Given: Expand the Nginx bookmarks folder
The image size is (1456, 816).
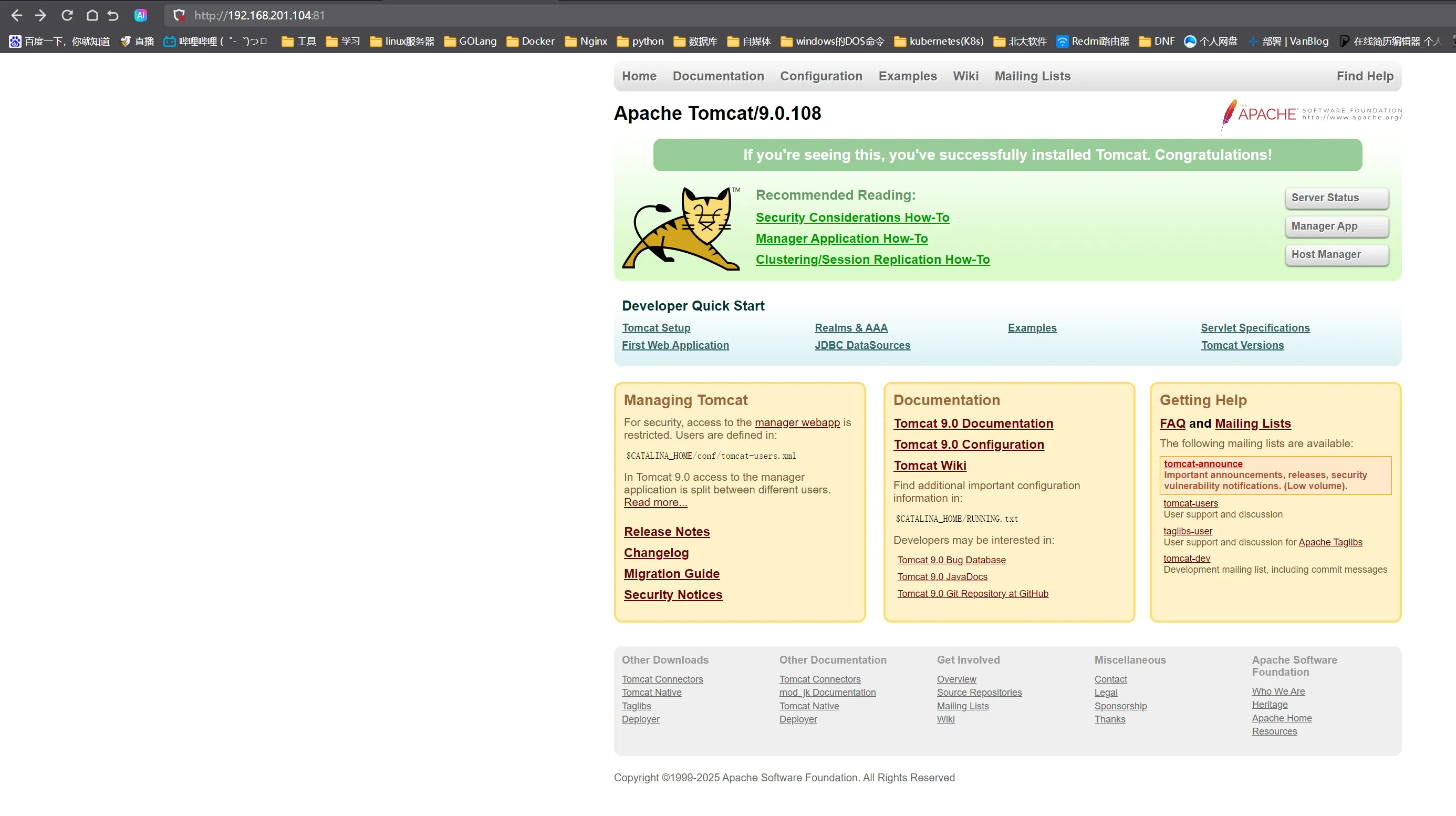Looking at the screenshot, I should click(x=586, y=42).
